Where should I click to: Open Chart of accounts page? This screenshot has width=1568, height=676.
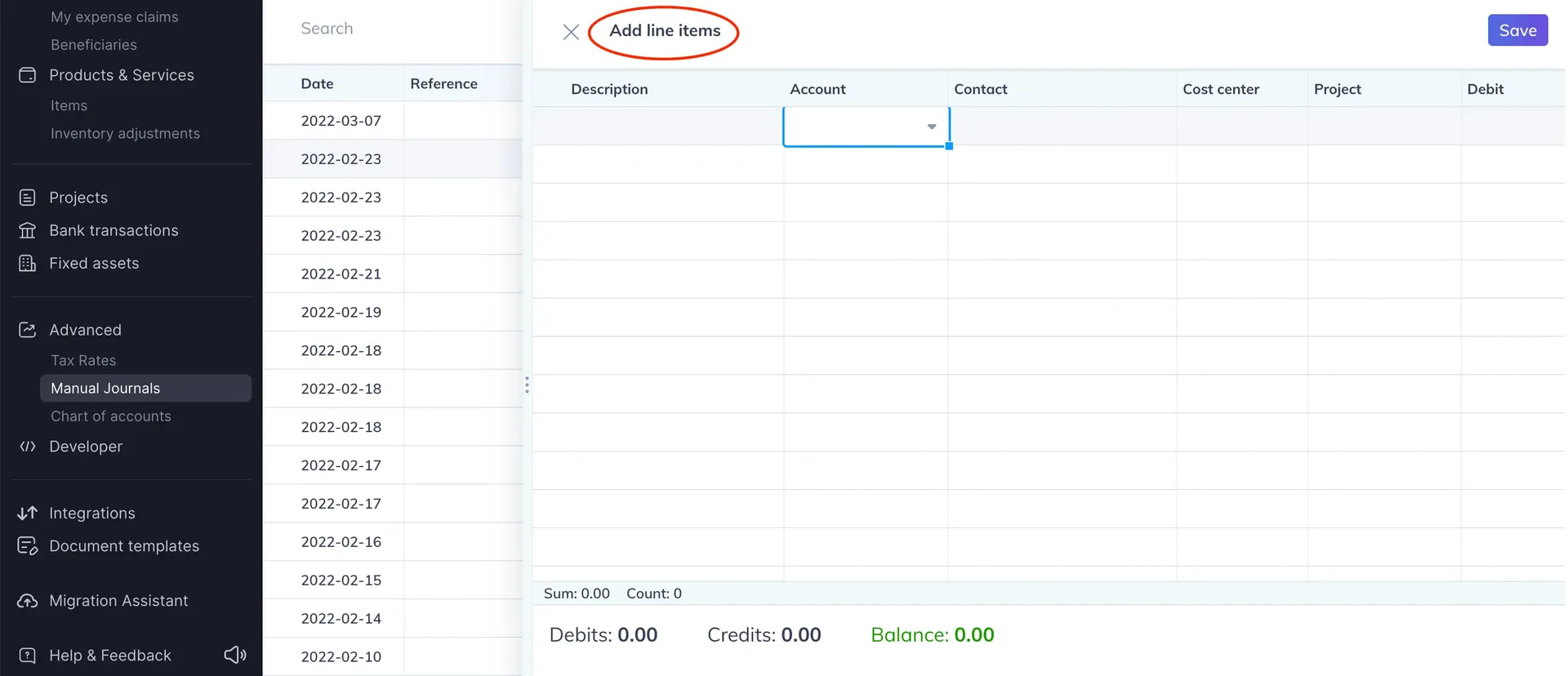(111, 416)
